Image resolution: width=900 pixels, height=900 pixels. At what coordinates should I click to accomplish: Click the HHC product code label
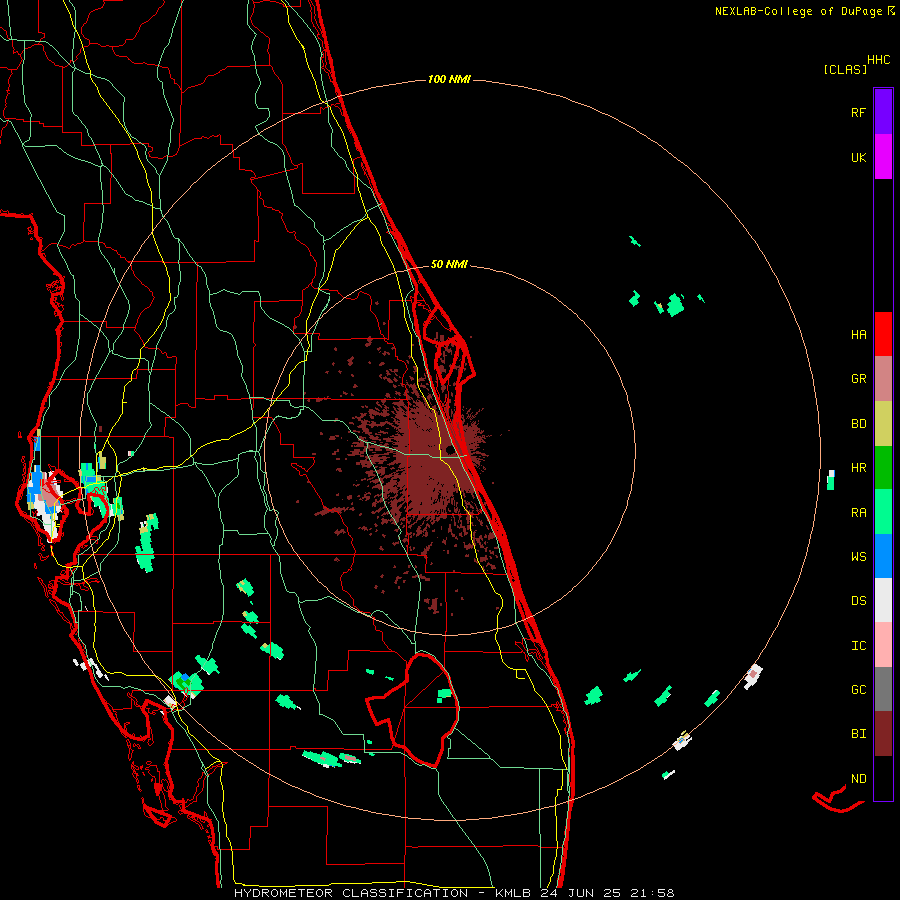coord(879,60)
